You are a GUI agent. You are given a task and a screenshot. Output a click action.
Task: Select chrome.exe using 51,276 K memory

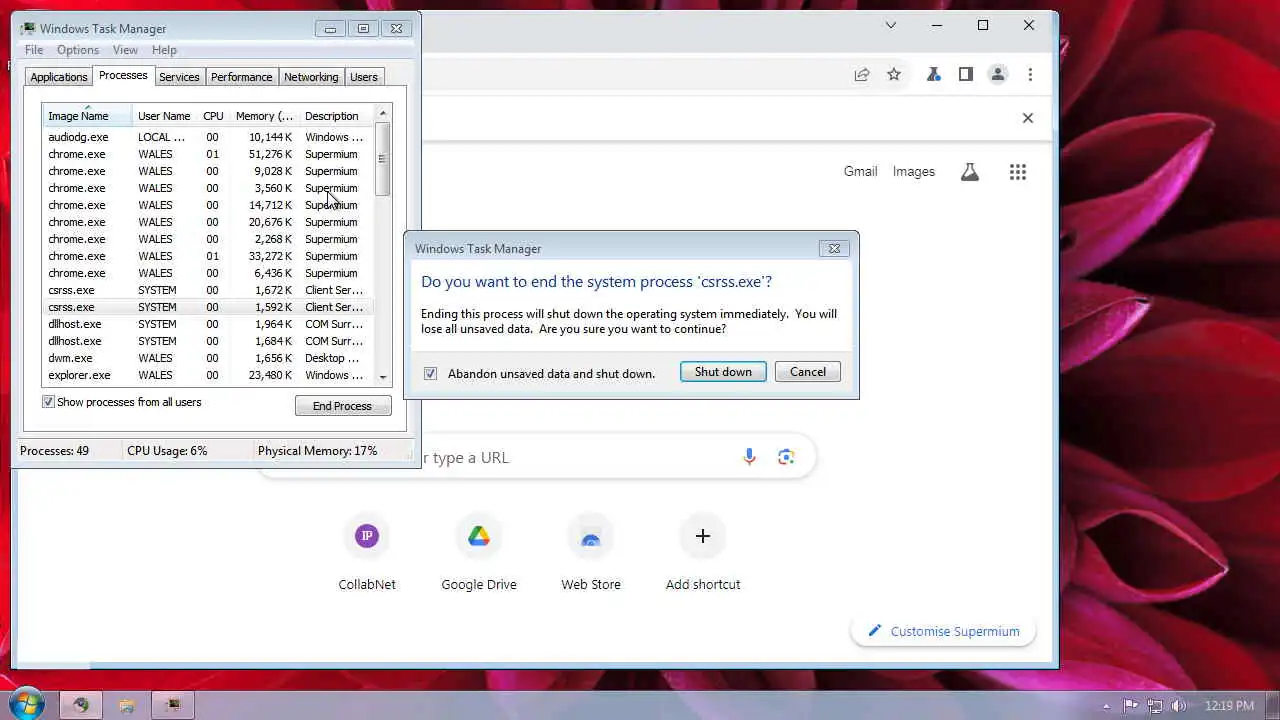(x=208, y=154)
